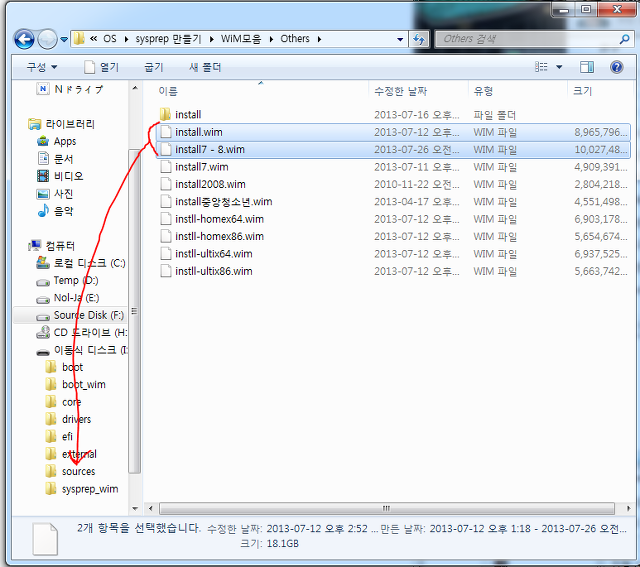This screenshot has height=567, width=640.
Task: Click the Refresh button beside address bar
Action: coord(419,40)
